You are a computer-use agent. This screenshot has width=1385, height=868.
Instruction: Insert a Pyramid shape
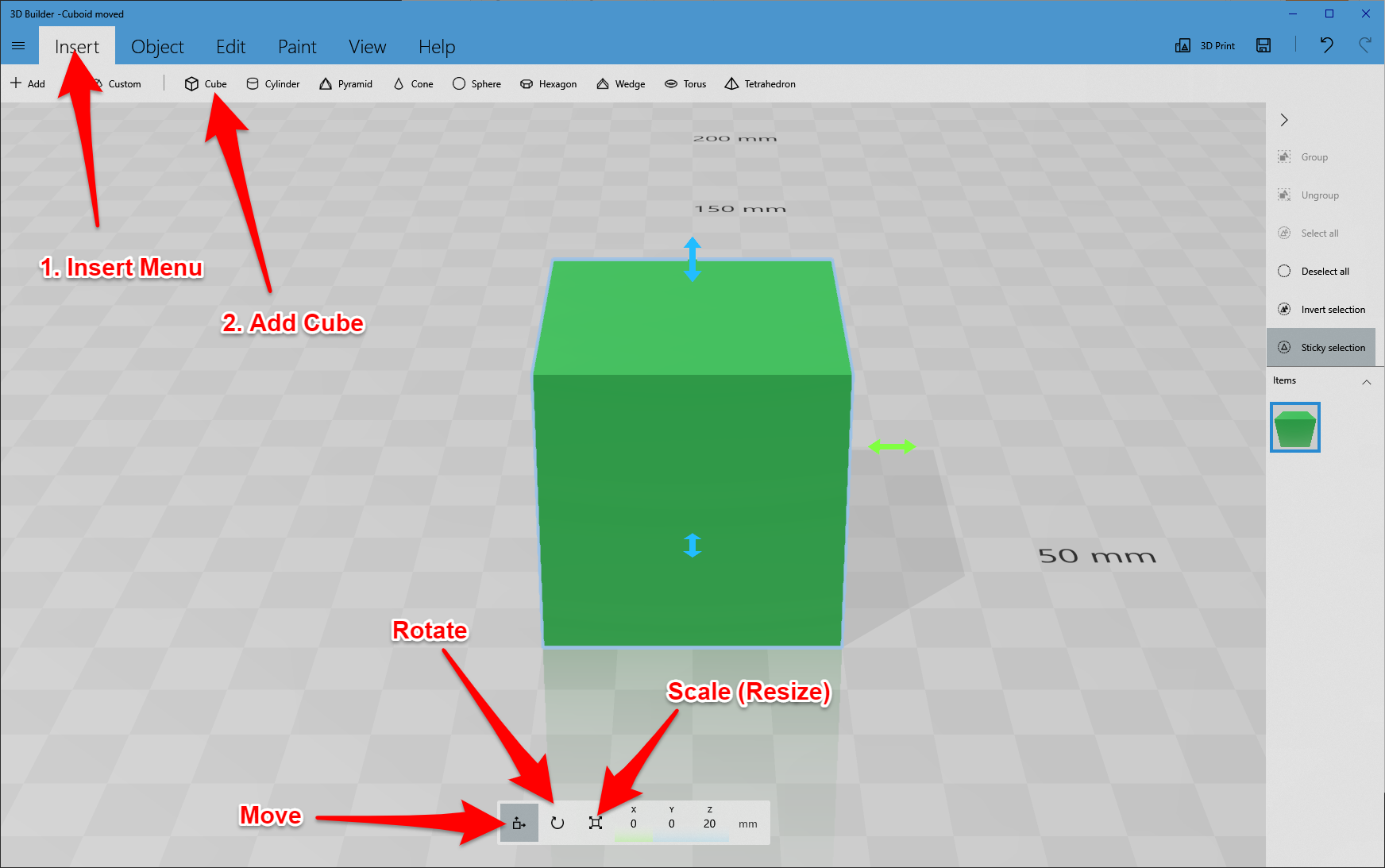(345, 83)
